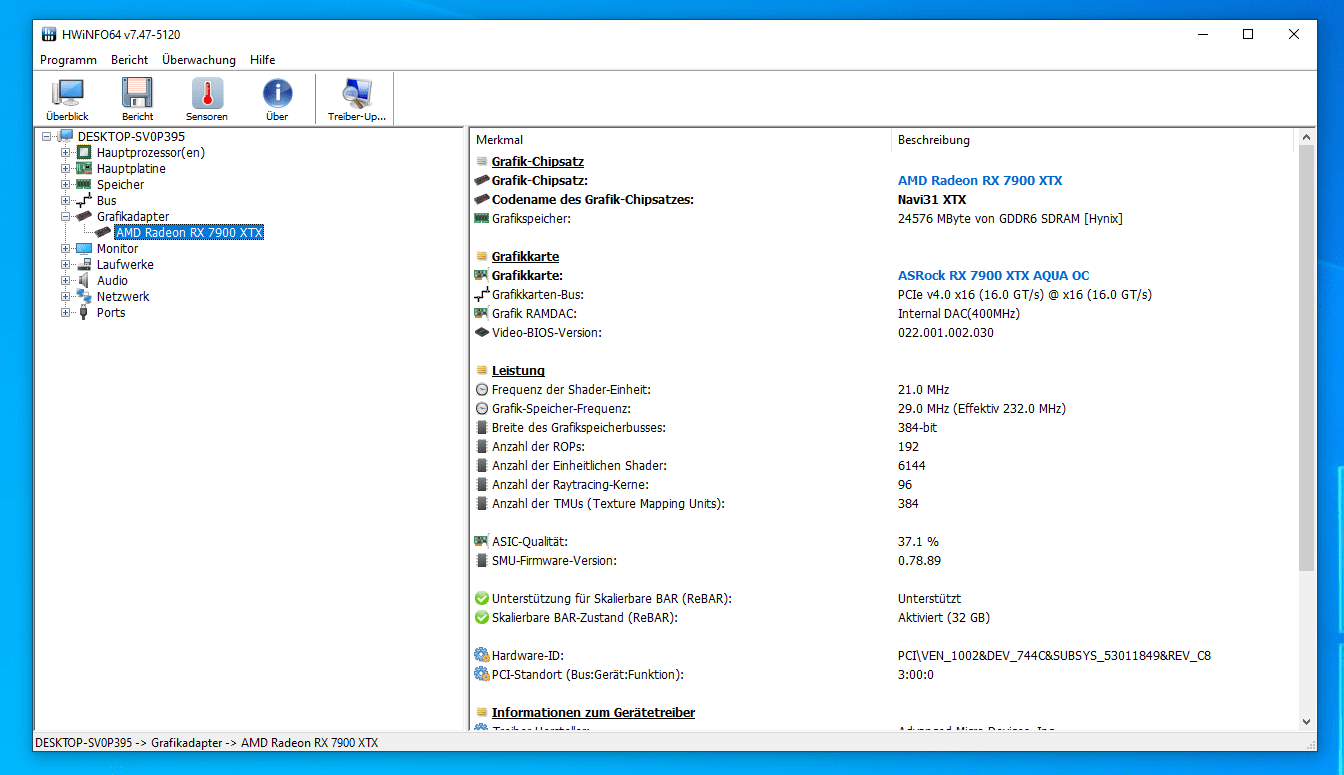
Task: Collapse the Grafikadapter tree node
Action: tap(66, 217)
